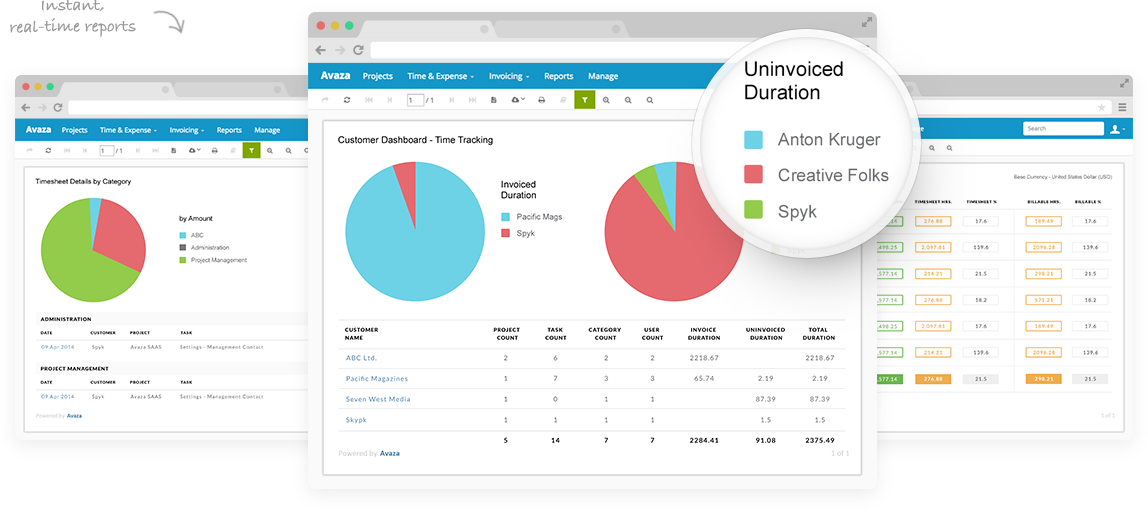Open Seven West Media customer link

(x=378, y=399)
